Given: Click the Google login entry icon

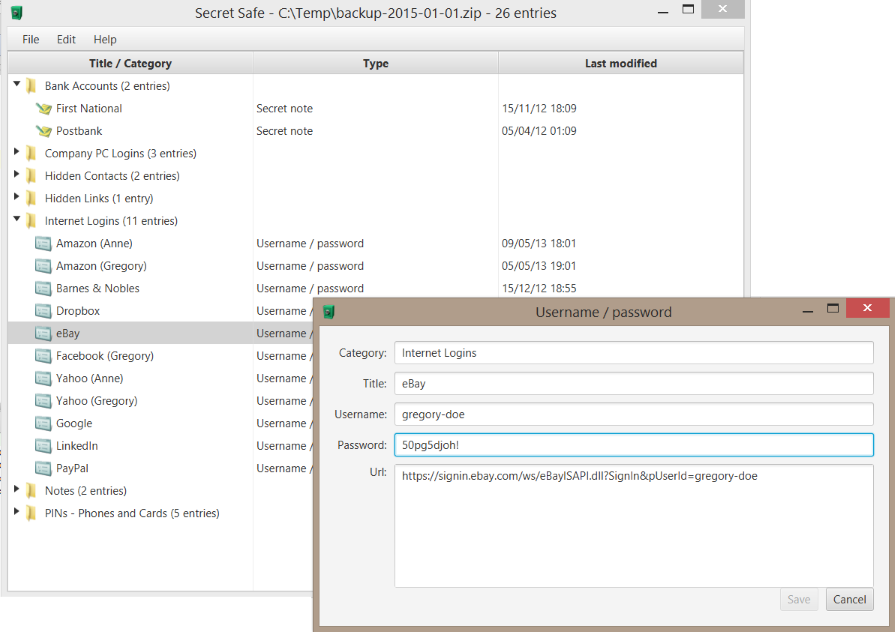Looking at the screenshot, I should [43, 424].
